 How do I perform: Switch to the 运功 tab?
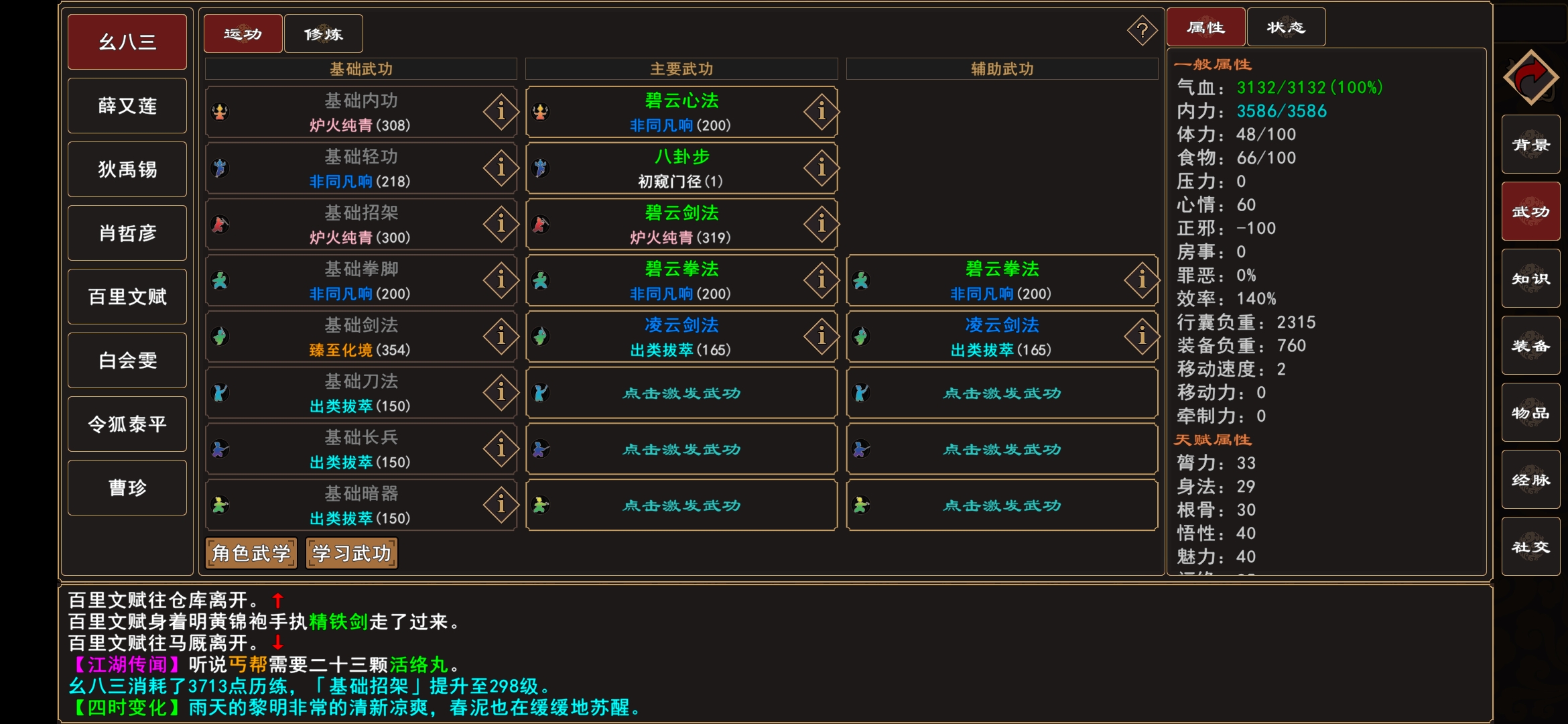(x=243, y=34)
